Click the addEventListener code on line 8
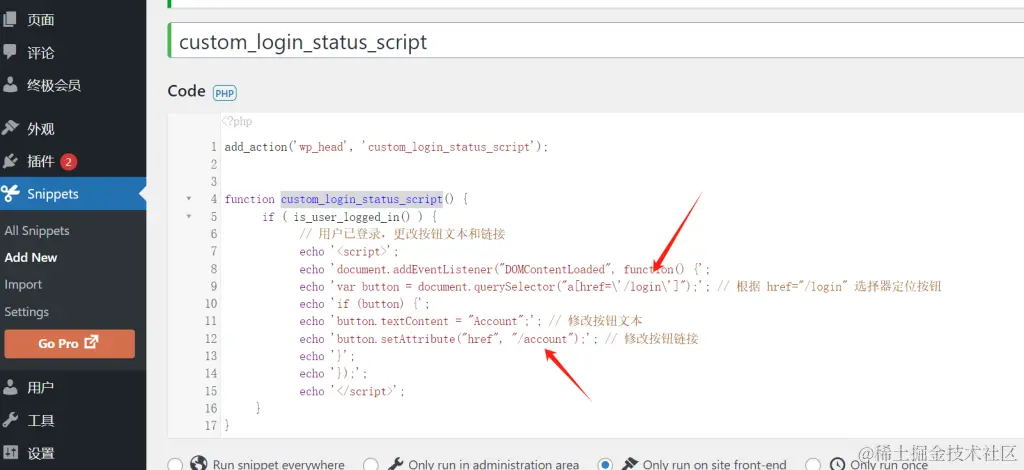This screenshot has width=1024, height=470. tap(505, 269)
